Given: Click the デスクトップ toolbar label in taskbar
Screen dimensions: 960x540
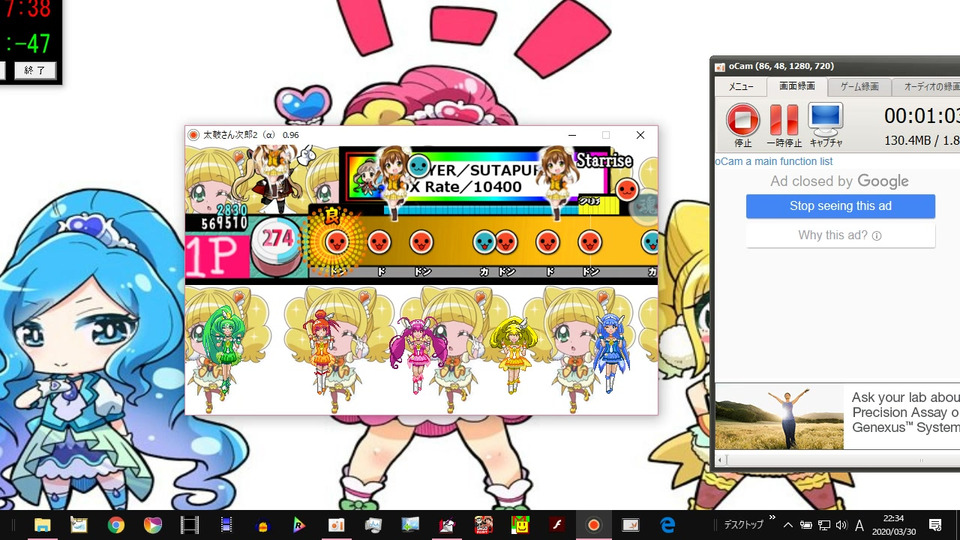Looking at the screenshot, I should [x=743, y=525].
